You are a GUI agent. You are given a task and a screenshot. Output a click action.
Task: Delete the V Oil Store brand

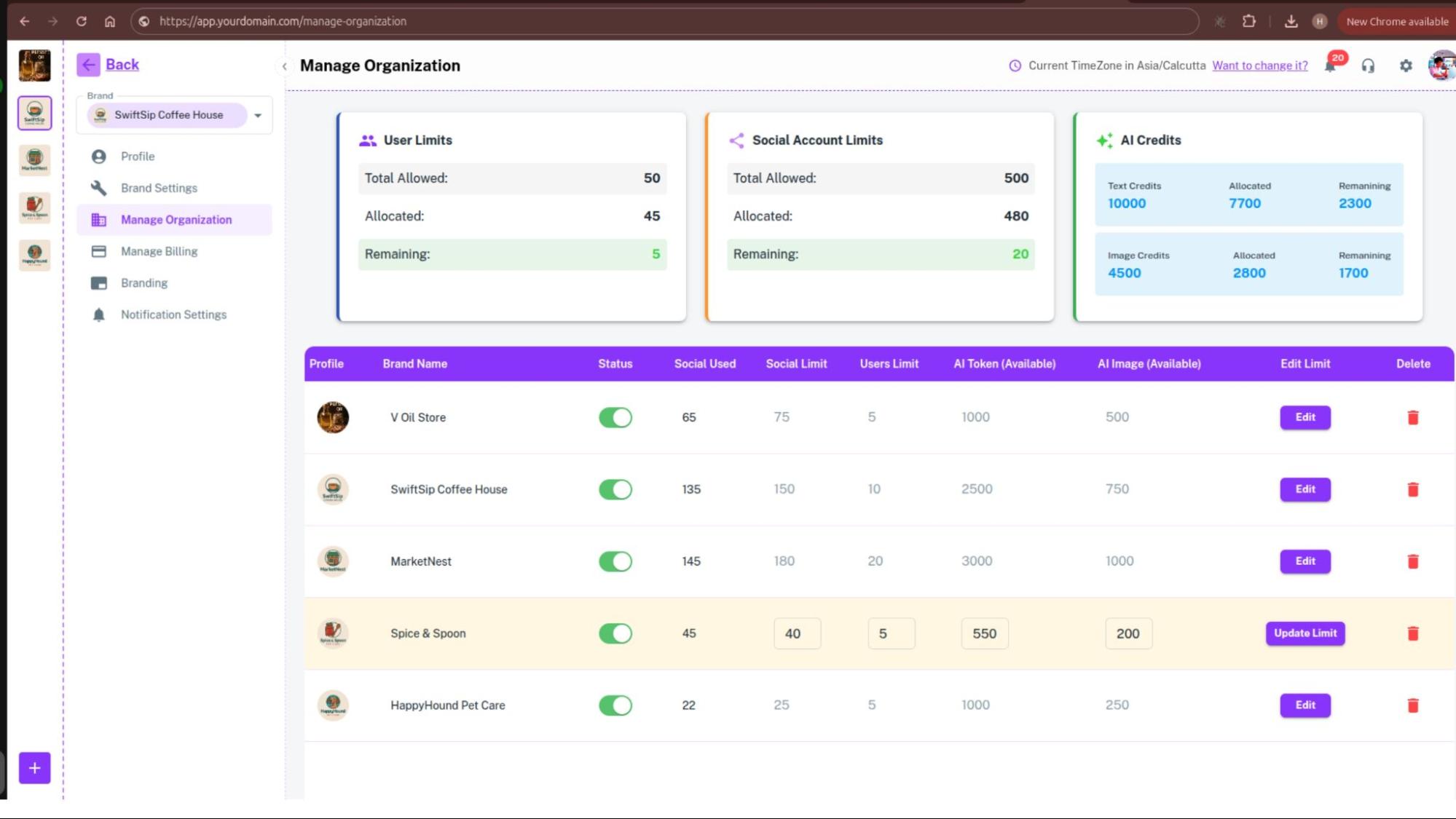coord(1413,417)
